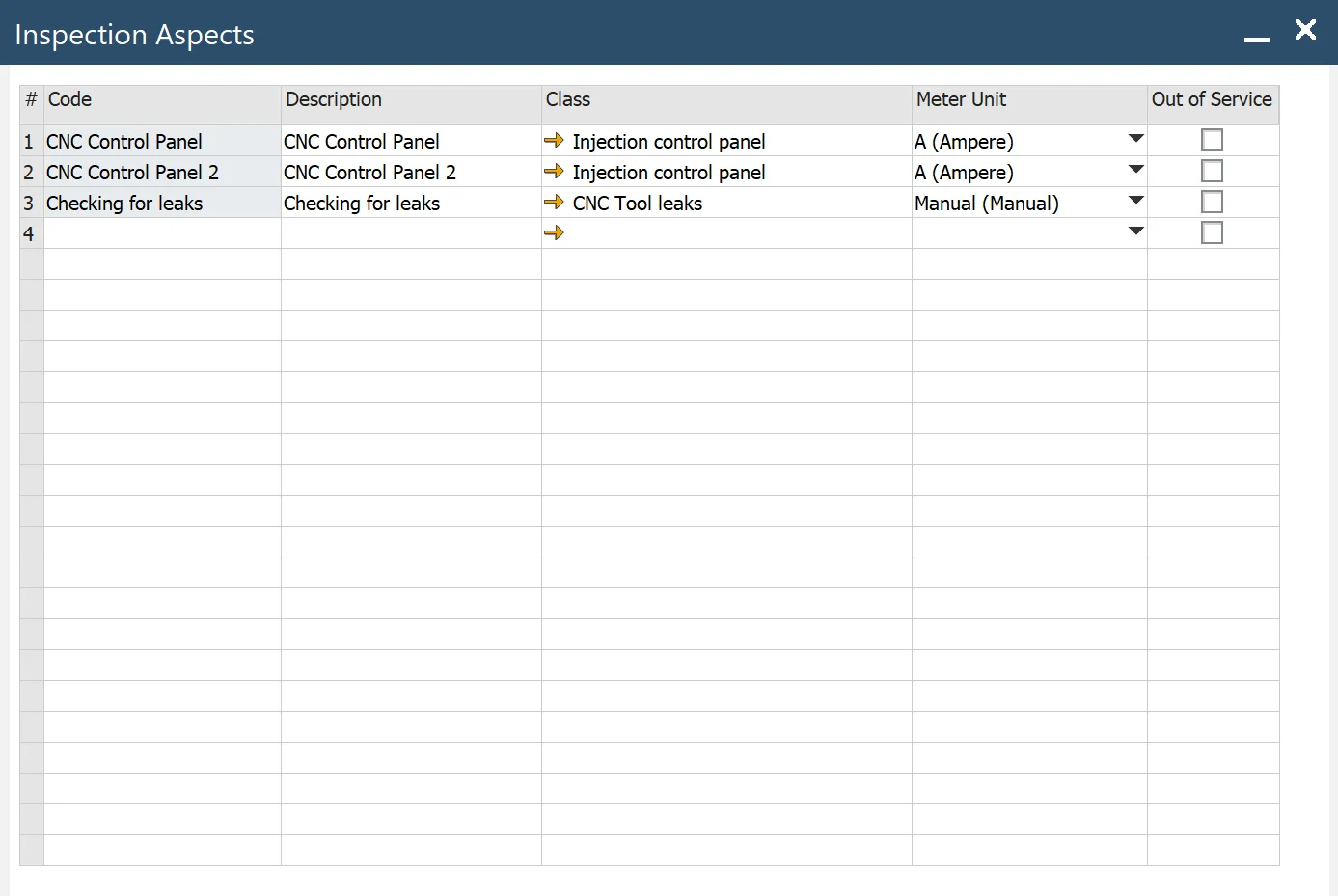
Task: Enable Out of Service for Checking for leaks
Action: pos(1212,203)
